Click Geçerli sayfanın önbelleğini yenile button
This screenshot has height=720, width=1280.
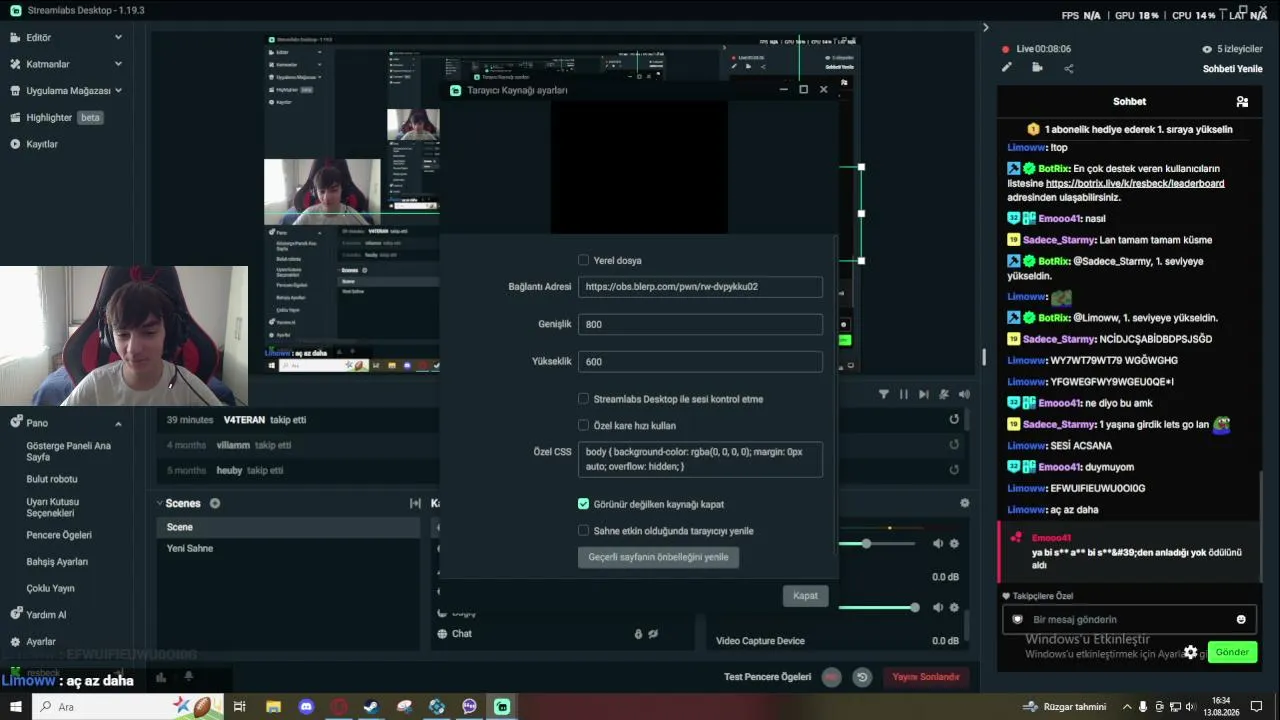(658, 557)
